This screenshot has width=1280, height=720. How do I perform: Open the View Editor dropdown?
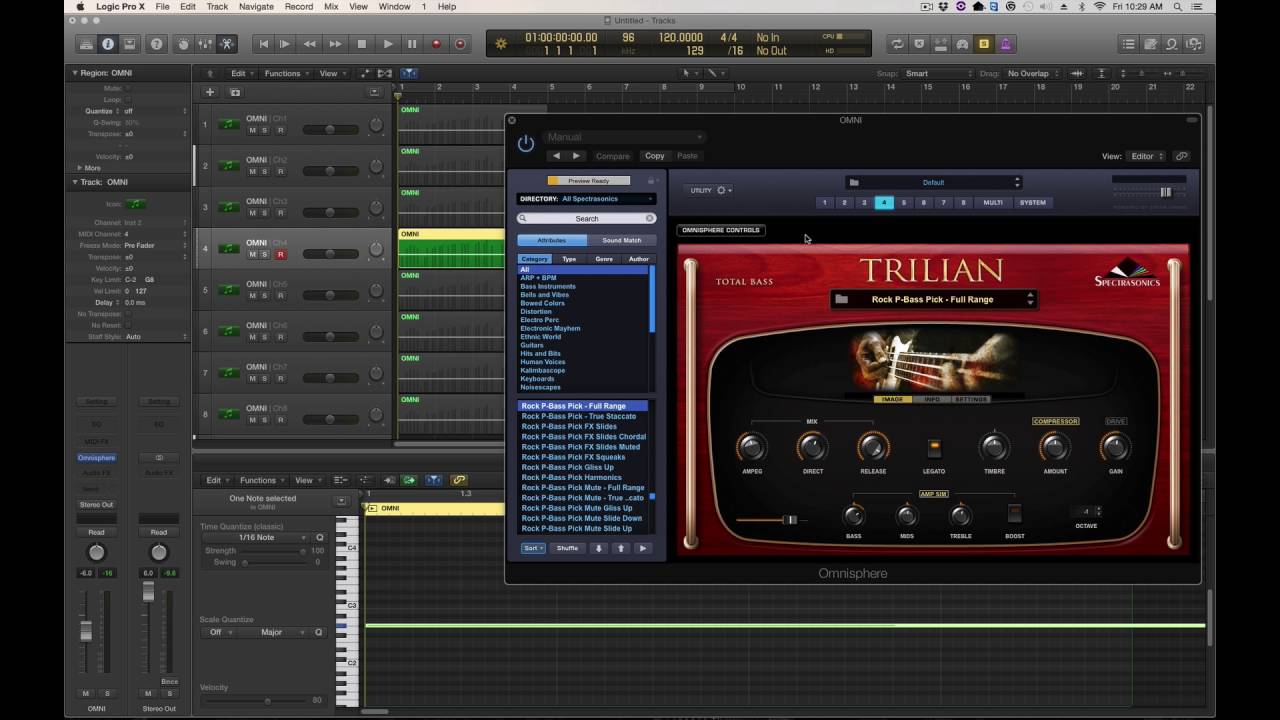coord(1147,156)
